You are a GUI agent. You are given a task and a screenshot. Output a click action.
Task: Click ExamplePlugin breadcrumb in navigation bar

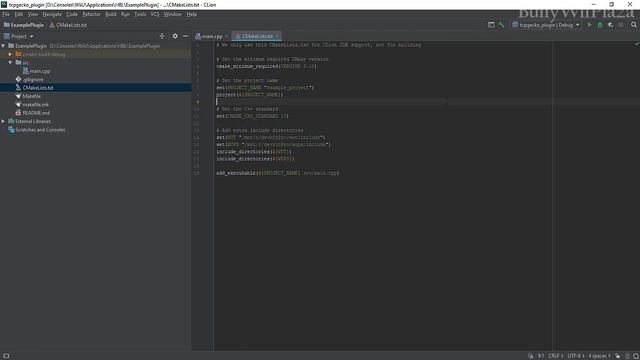[x=24, y=25]
